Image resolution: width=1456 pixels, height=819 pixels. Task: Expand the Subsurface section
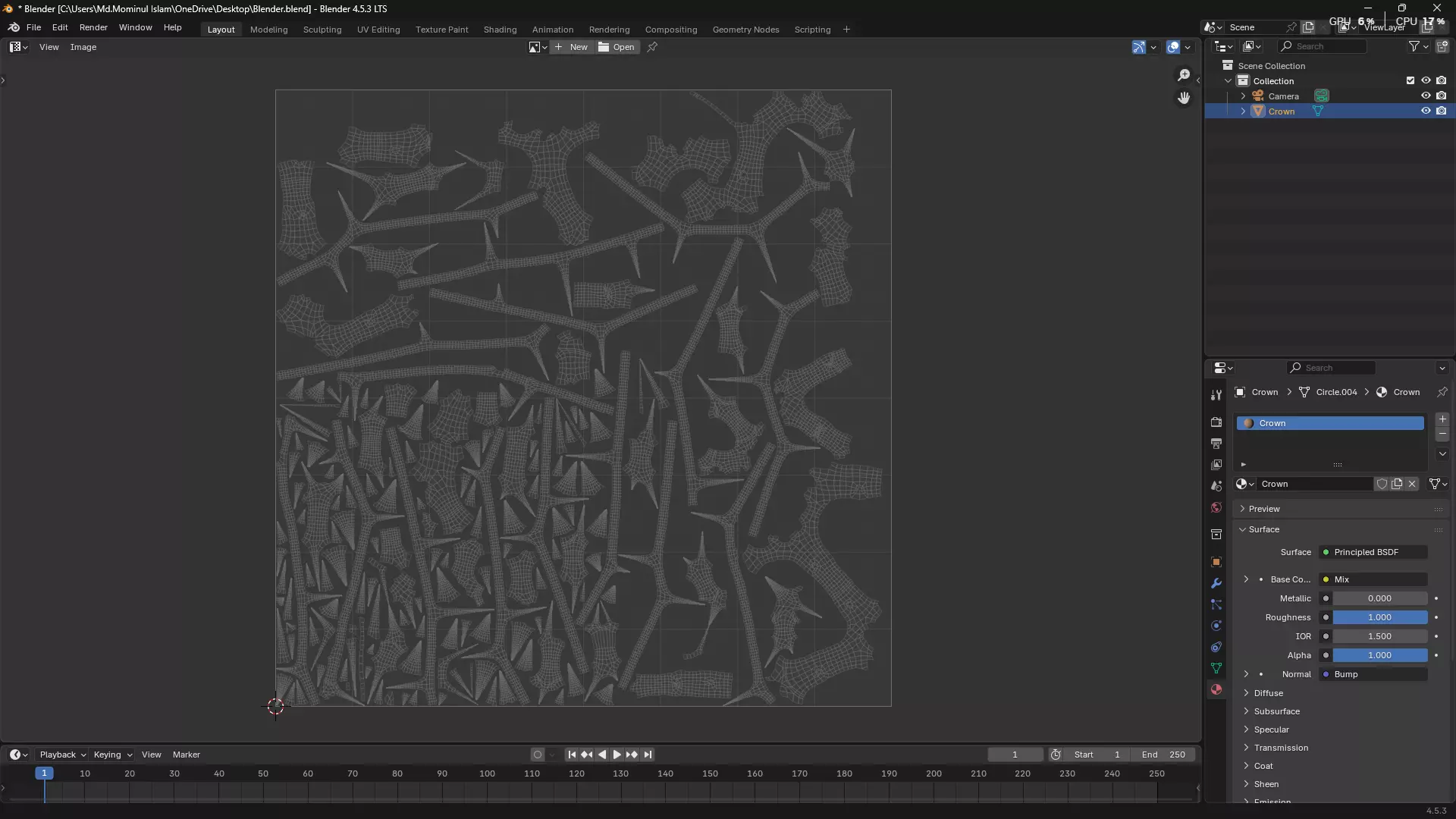(1276, 711)
